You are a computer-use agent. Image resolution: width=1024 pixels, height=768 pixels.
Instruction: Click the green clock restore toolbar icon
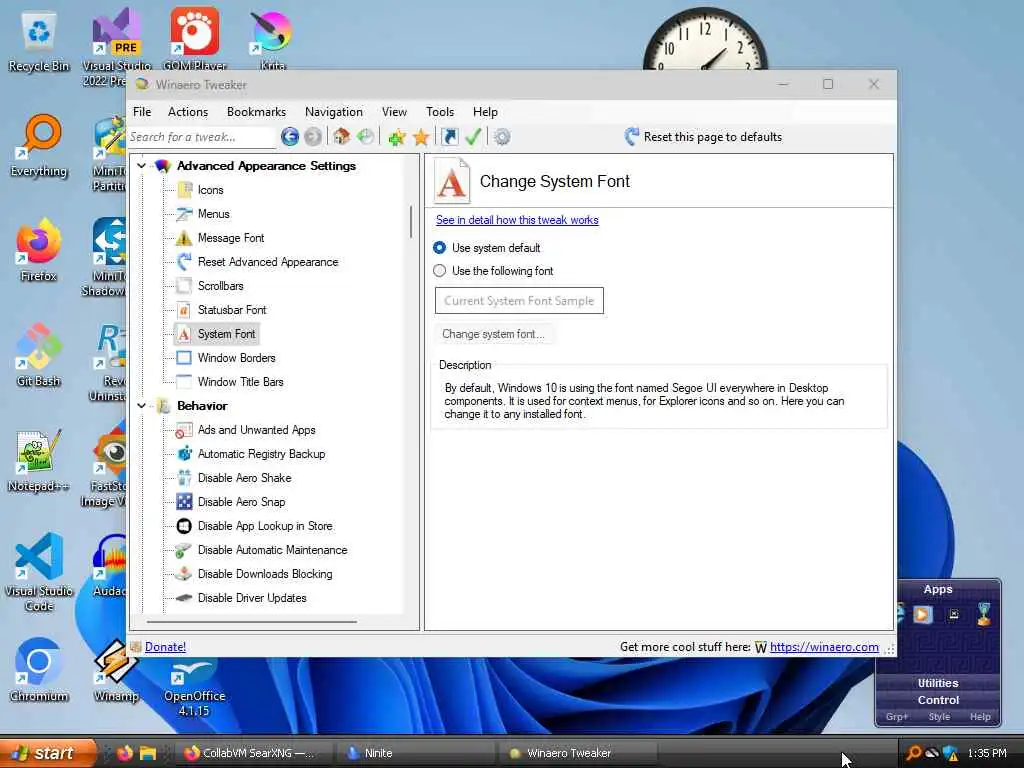click(x=366, y=136)
